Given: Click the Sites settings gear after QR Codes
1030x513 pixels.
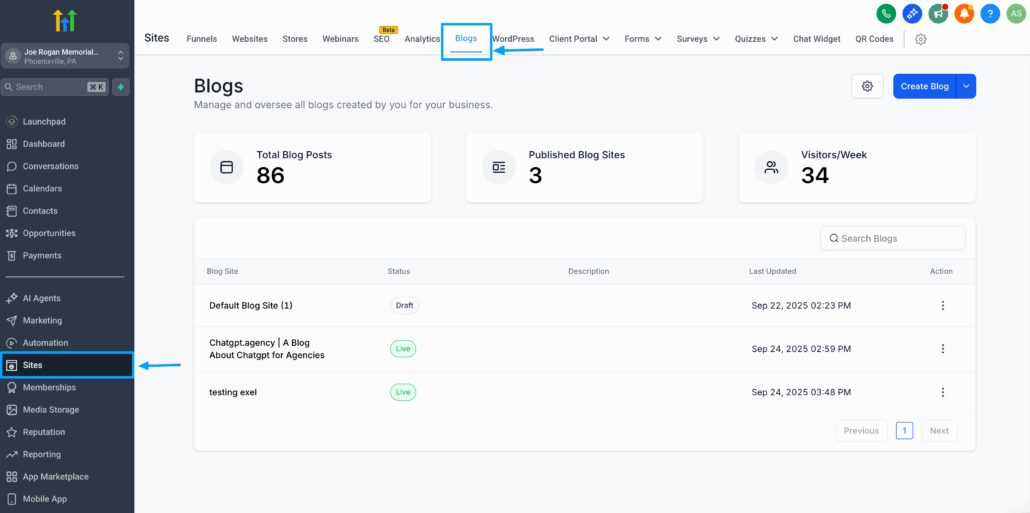Looking at the screenshot, I should [x=921, y=39].
